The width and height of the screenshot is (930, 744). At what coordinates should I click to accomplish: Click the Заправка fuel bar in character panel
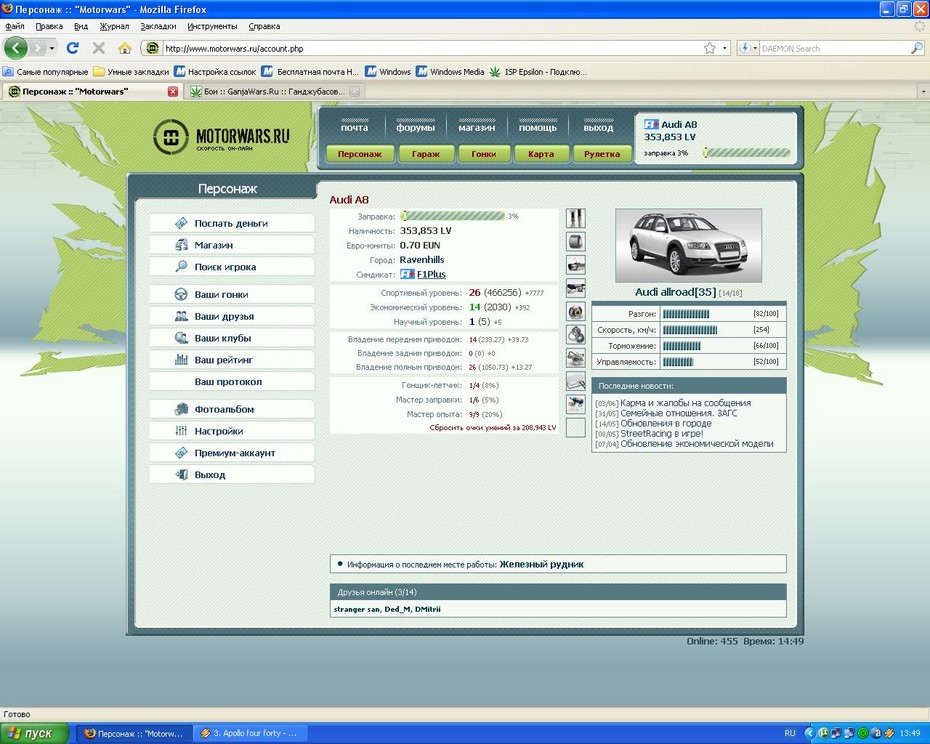tap(453, 216)
